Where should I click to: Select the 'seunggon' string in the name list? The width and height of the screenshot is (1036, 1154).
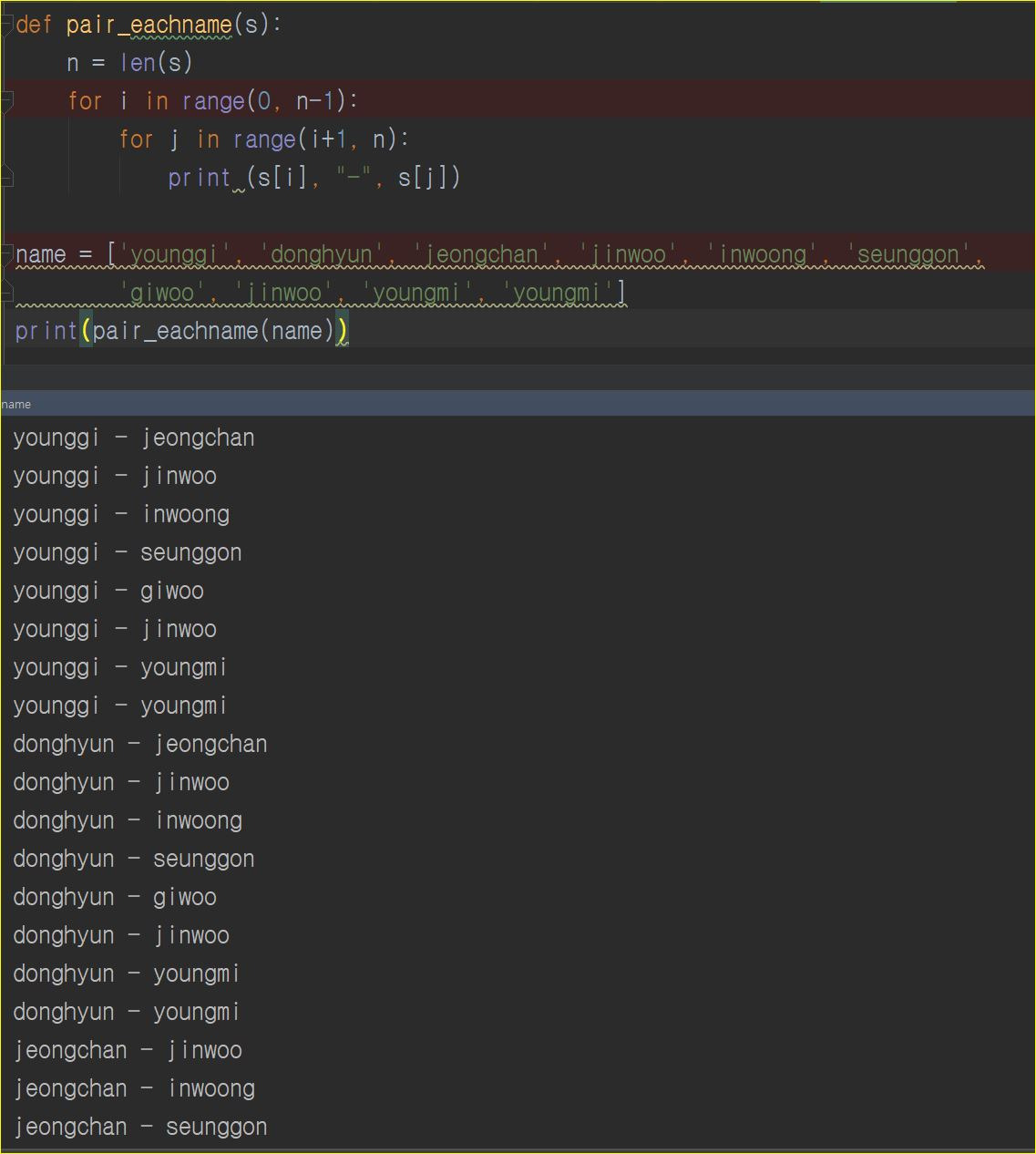[908, 254]
